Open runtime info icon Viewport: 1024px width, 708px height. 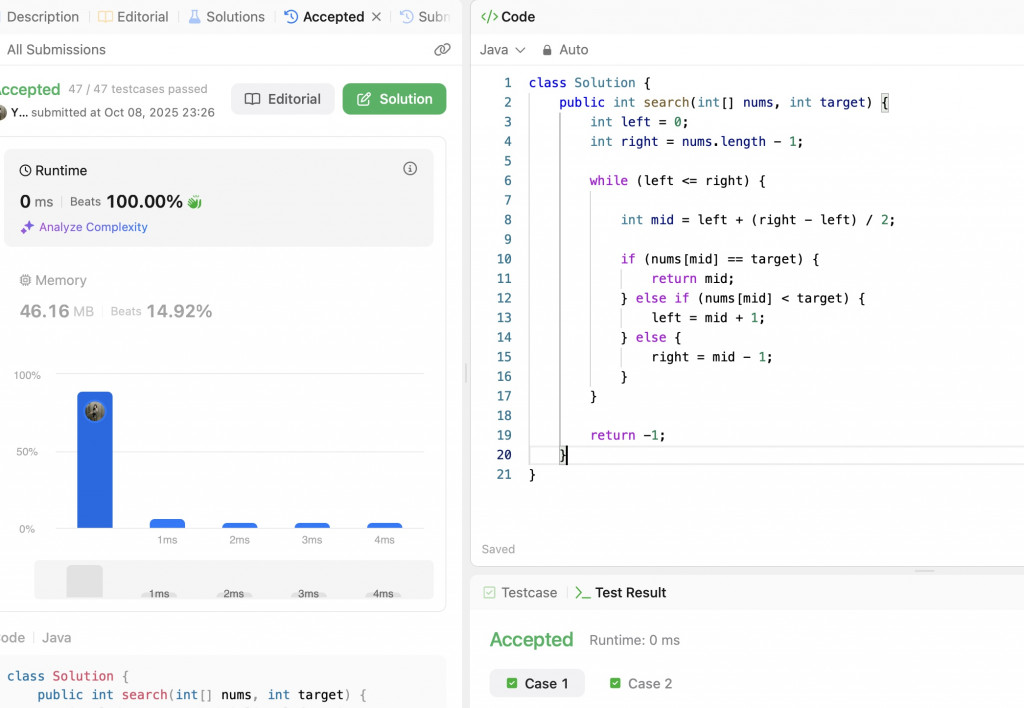tap(410, 169)
